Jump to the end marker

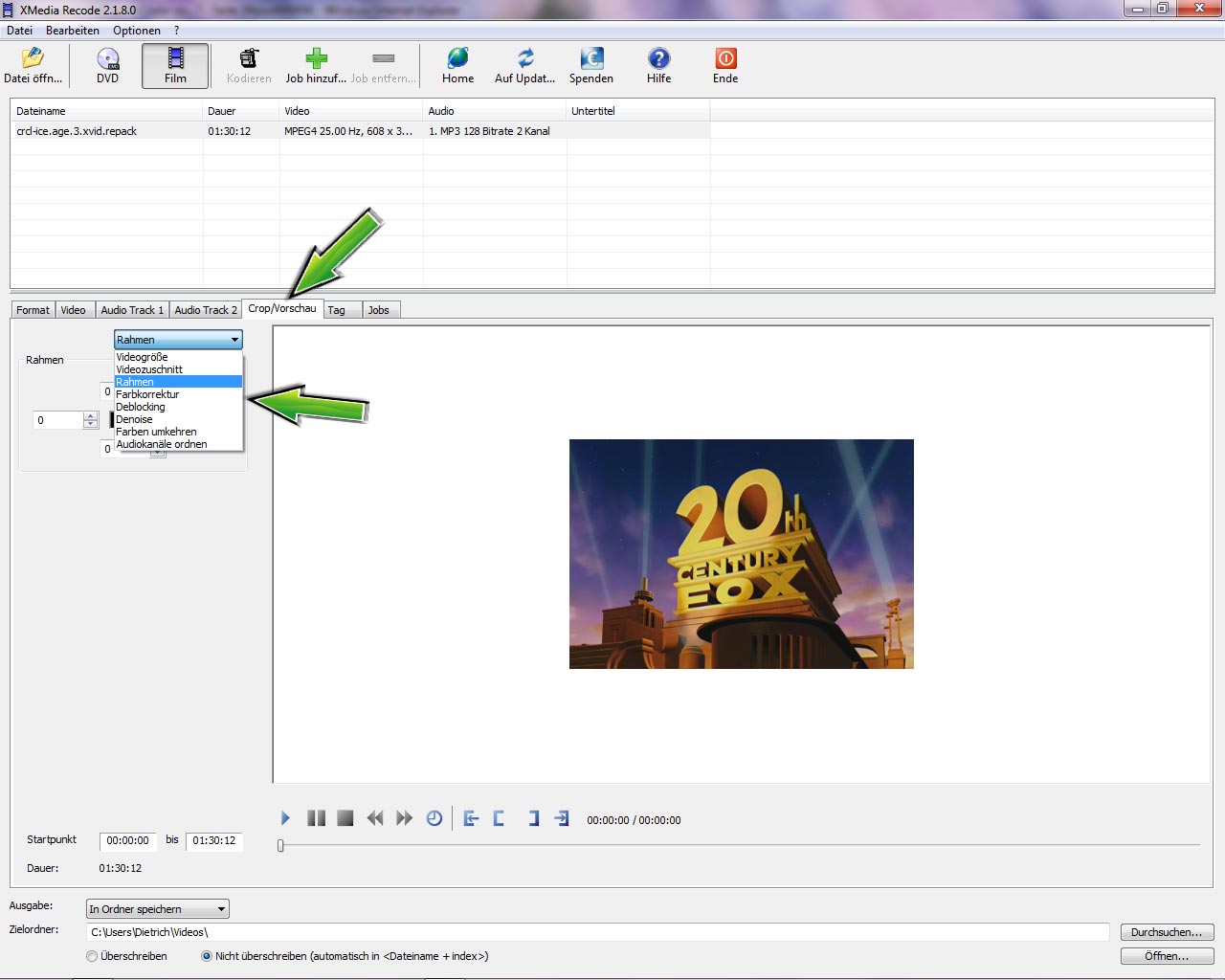(562, 818)
